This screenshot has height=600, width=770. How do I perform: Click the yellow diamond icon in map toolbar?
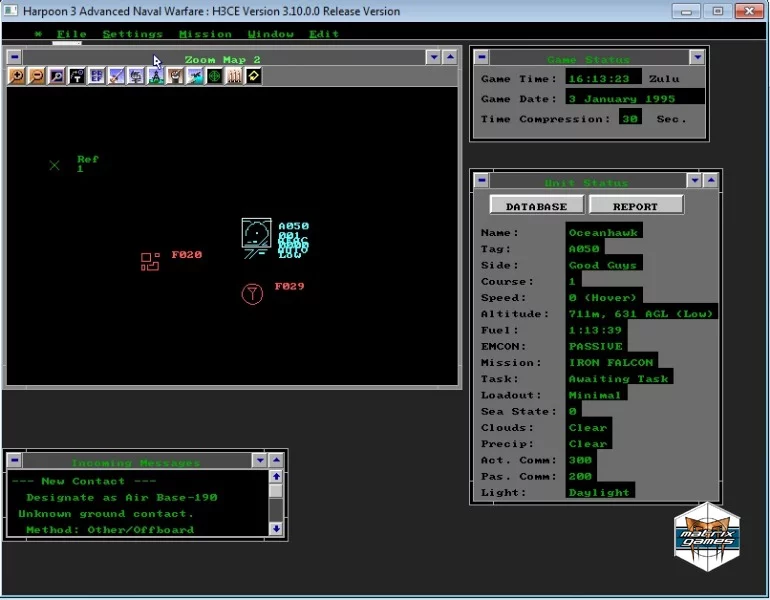click(253, 76)
